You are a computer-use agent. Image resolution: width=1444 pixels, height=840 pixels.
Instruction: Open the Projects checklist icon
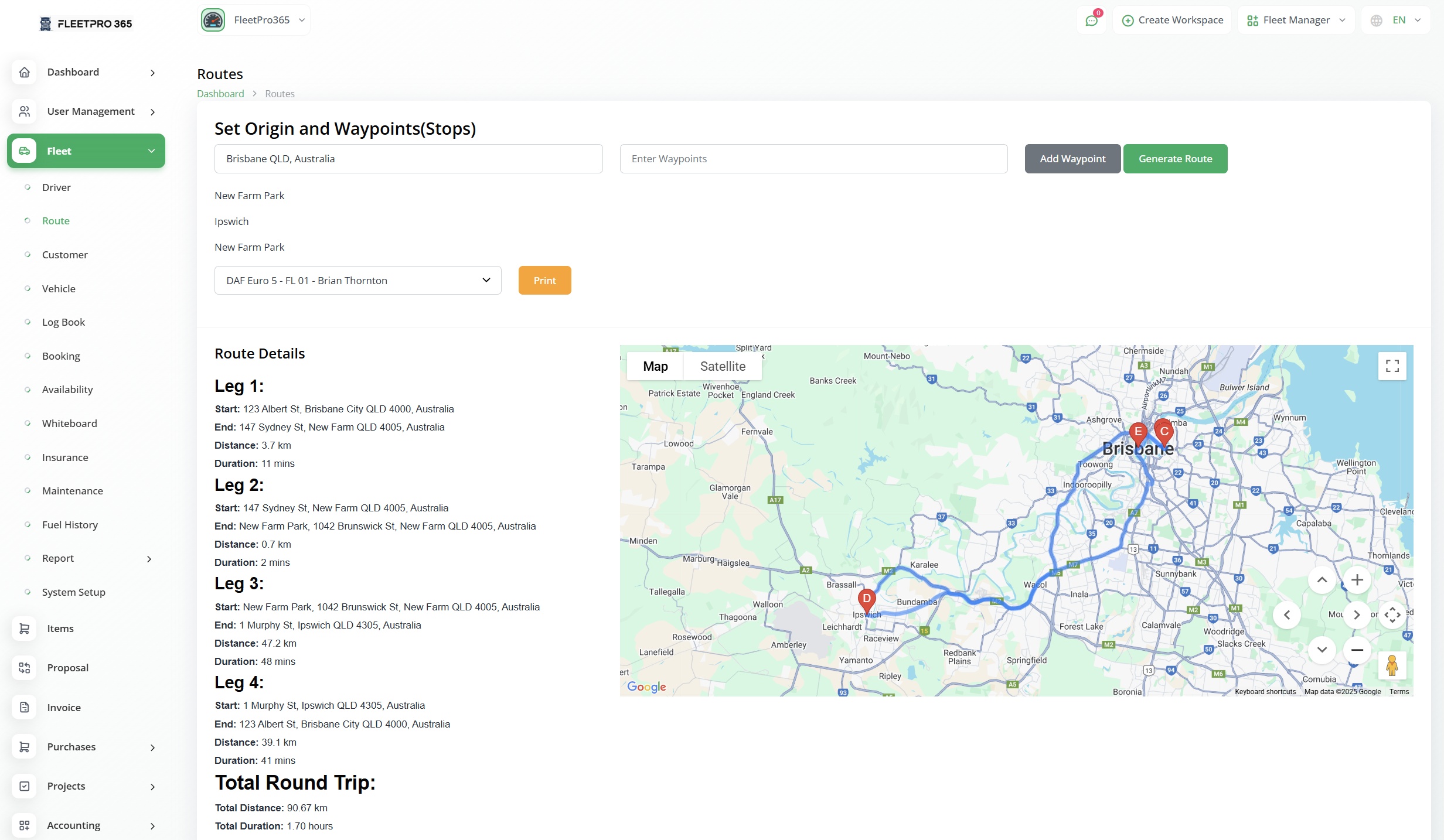coord(24,786)
